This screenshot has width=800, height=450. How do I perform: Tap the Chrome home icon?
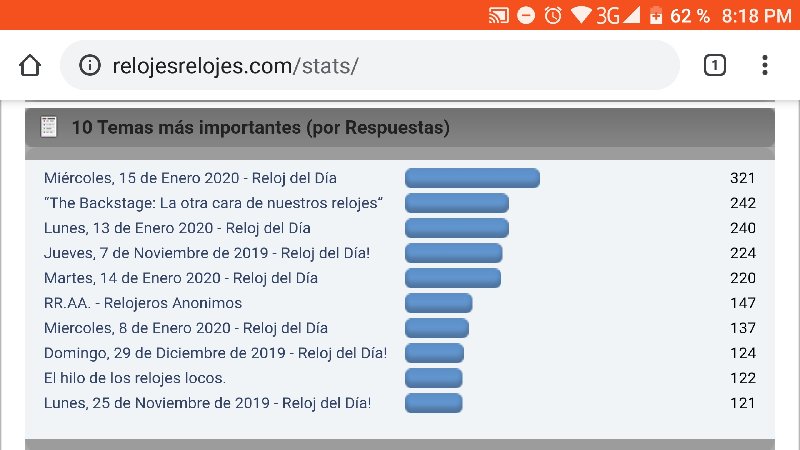pos(30,65)
